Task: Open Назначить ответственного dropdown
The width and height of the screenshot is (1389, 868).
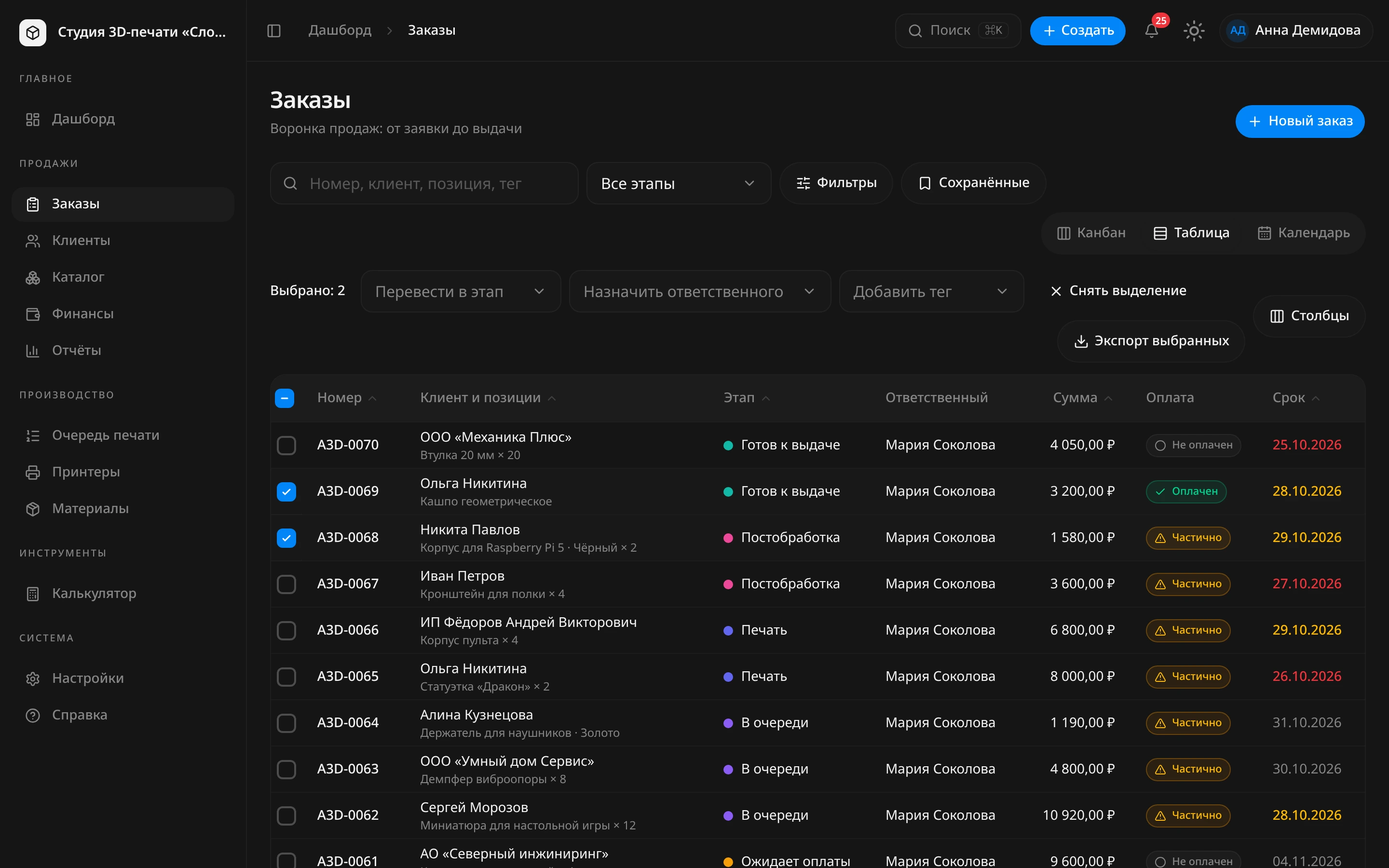Action: (700, 292)
